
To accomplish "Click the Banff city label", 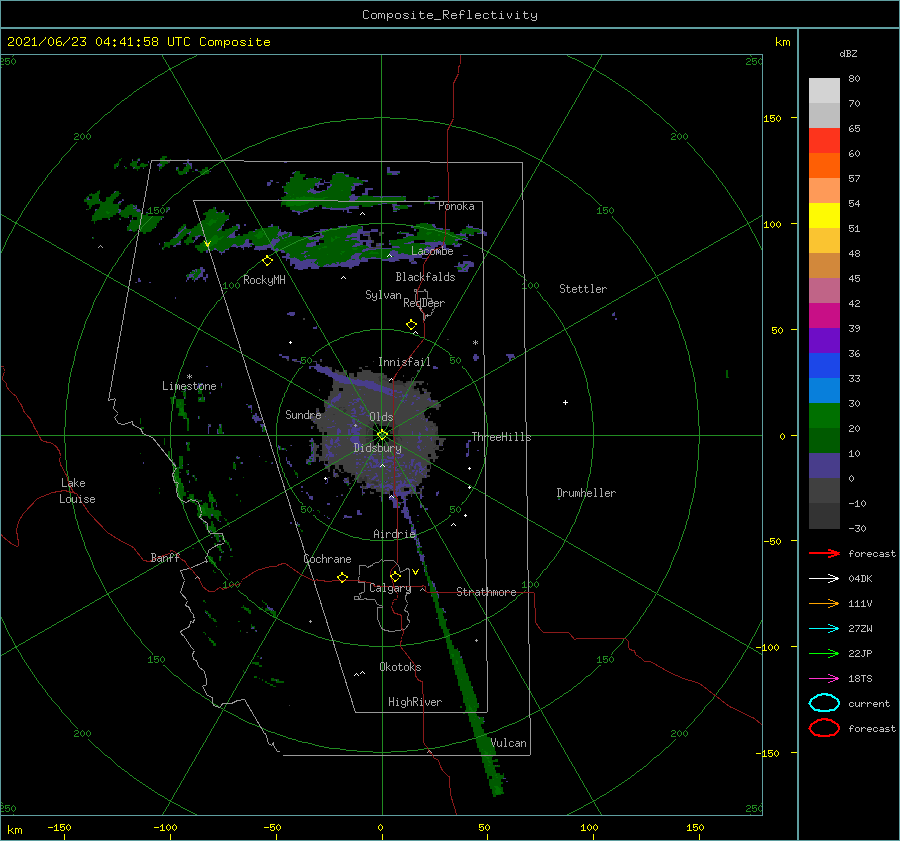I will pyautogui.click(x=165, y=557).
